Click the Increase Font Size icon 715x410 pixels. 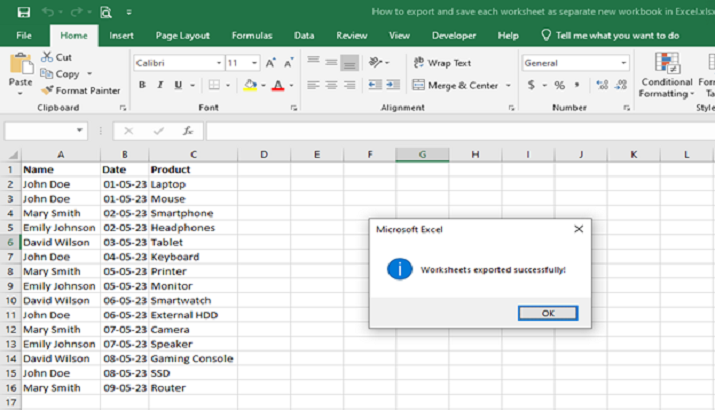click(270, 62)
